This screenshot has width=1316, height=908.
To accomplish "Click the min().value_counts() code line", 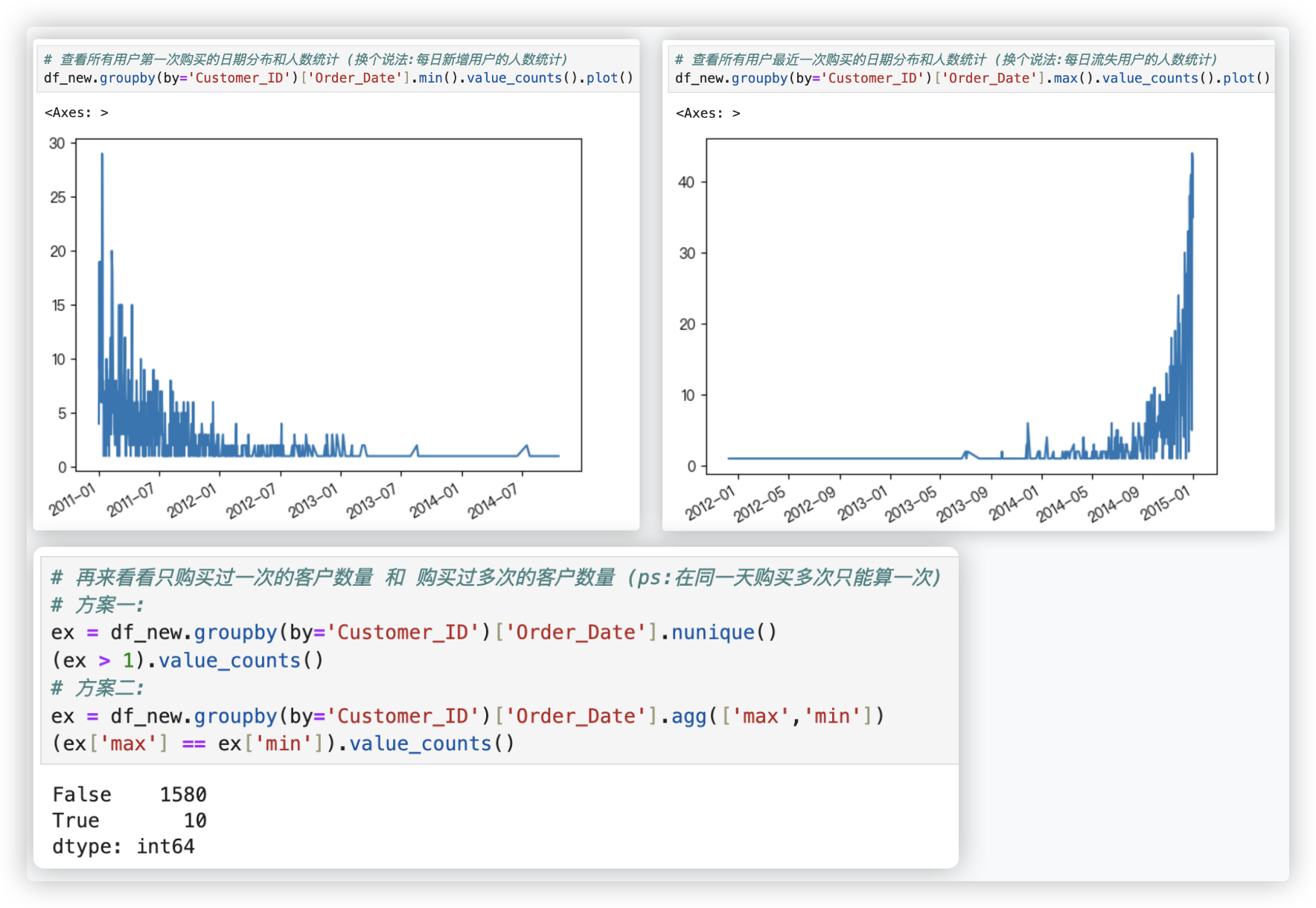I will (x=338, y=78).
